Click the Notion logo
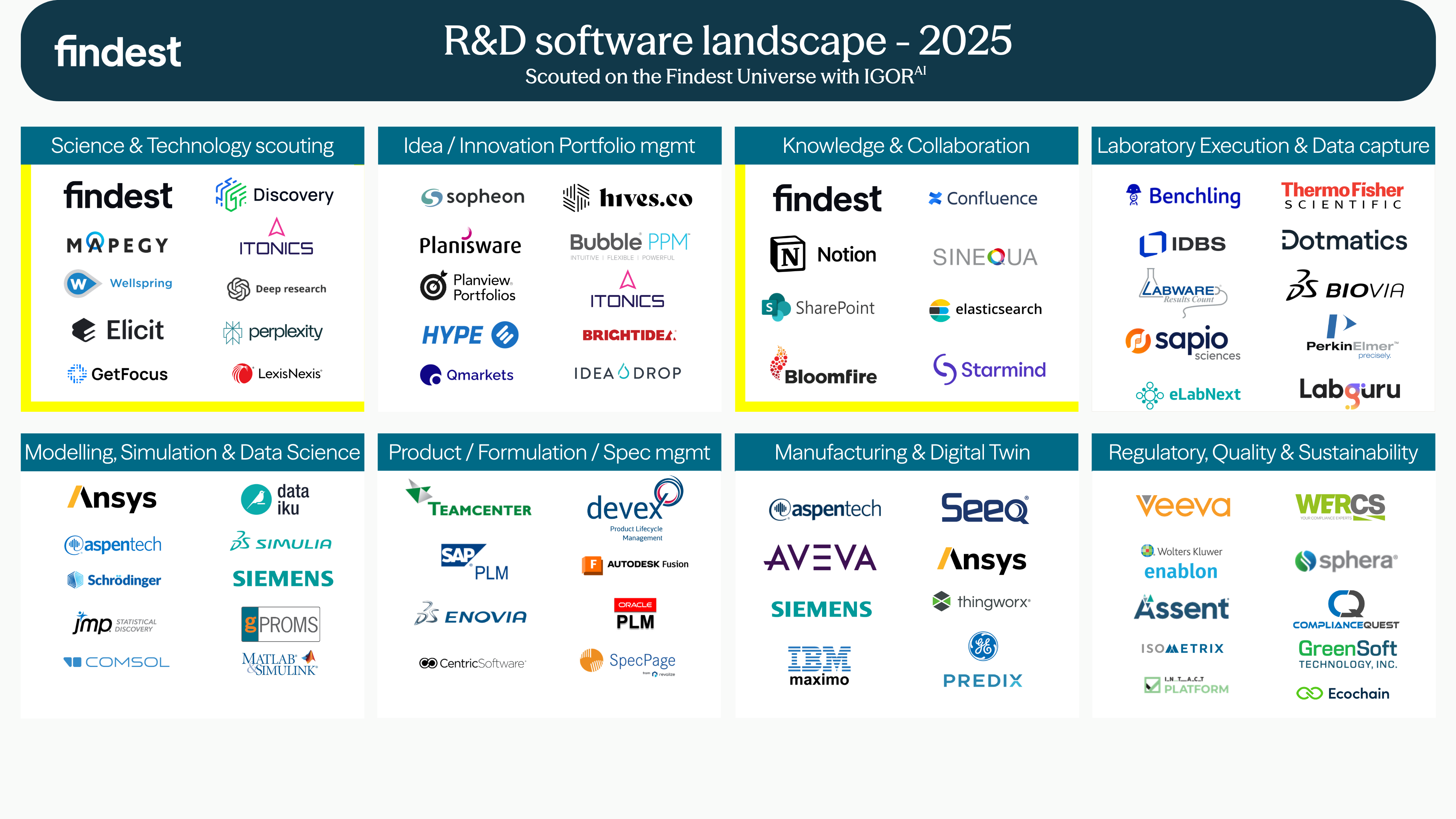Viewport: 1456px width, 819px height. coord(823,254)
